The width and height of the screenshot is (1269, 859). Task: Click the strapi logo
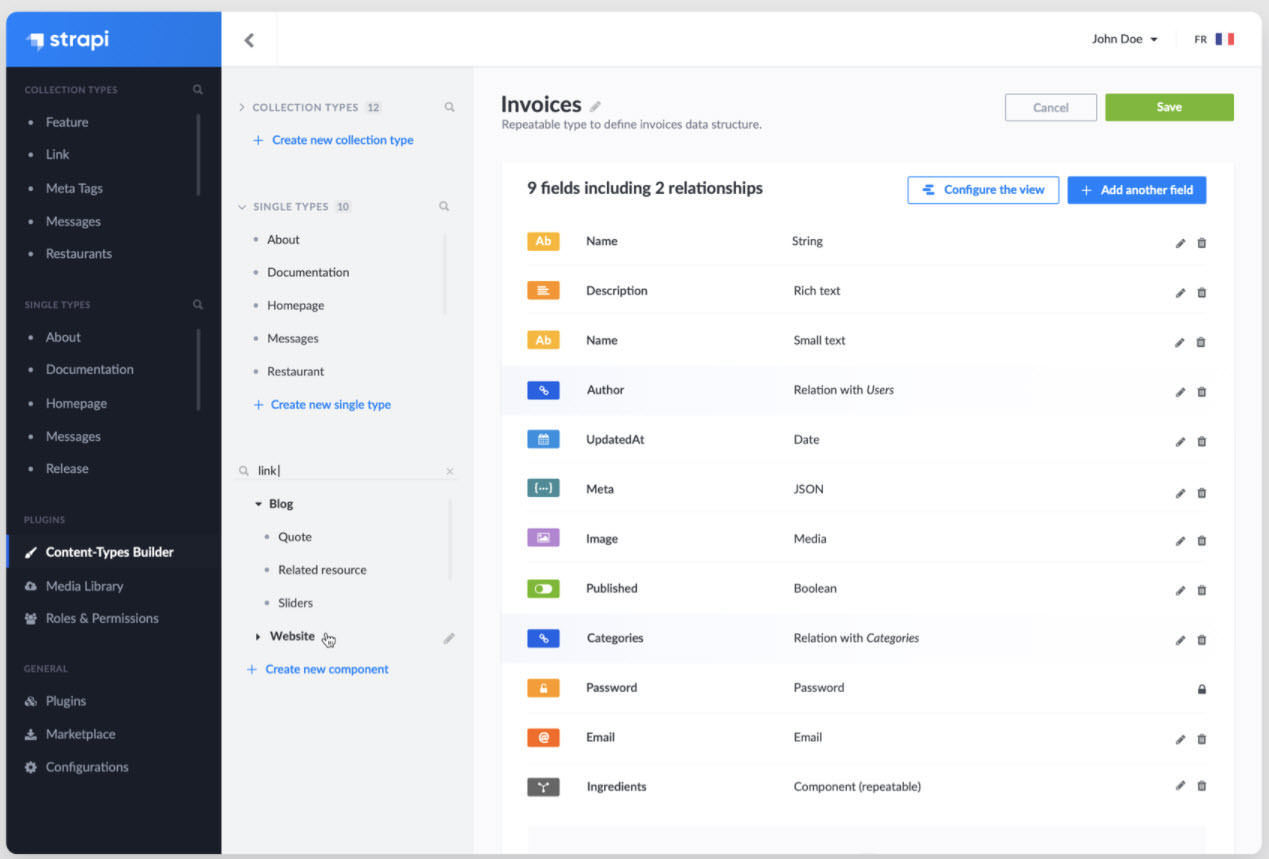click(68, 40)
